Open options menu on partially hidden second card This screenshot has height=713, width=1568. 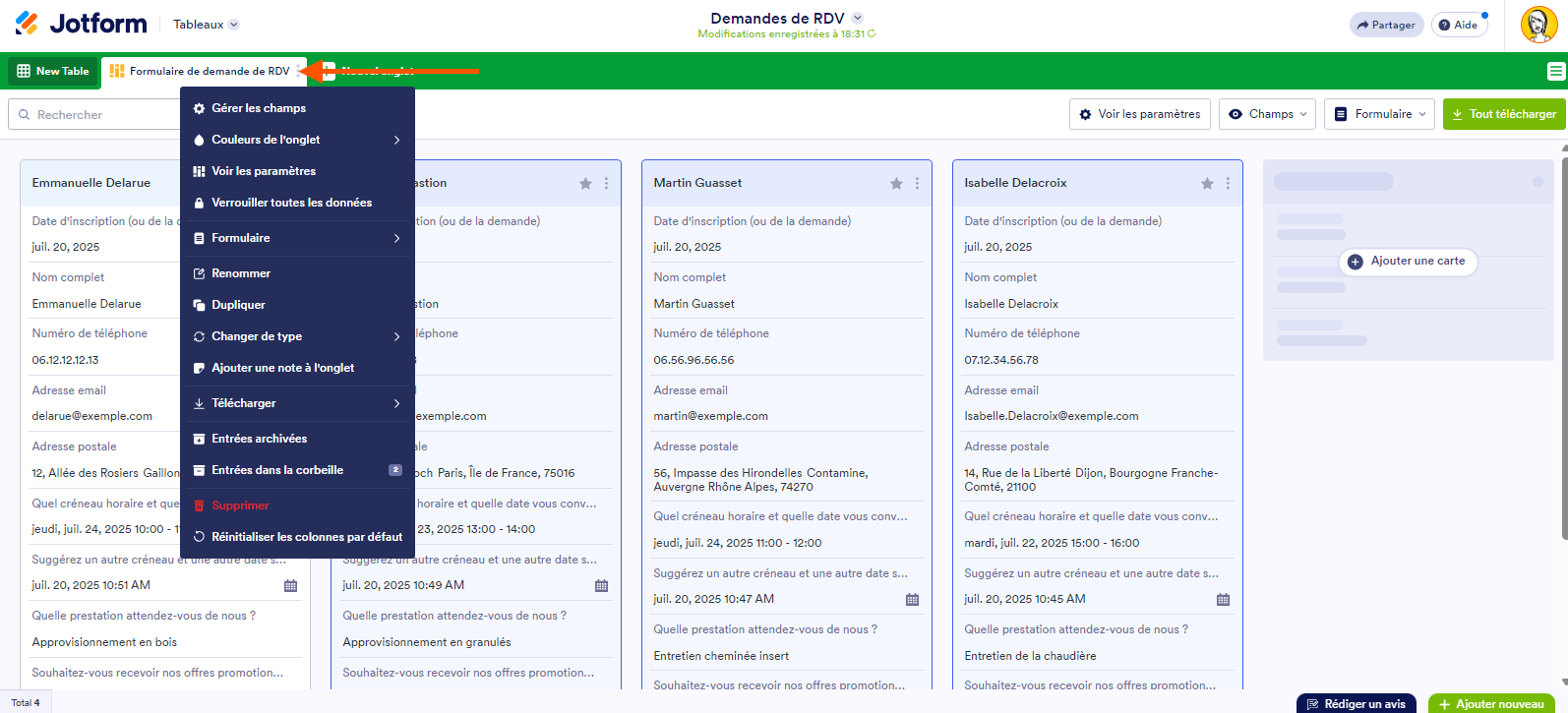[606, 184]
